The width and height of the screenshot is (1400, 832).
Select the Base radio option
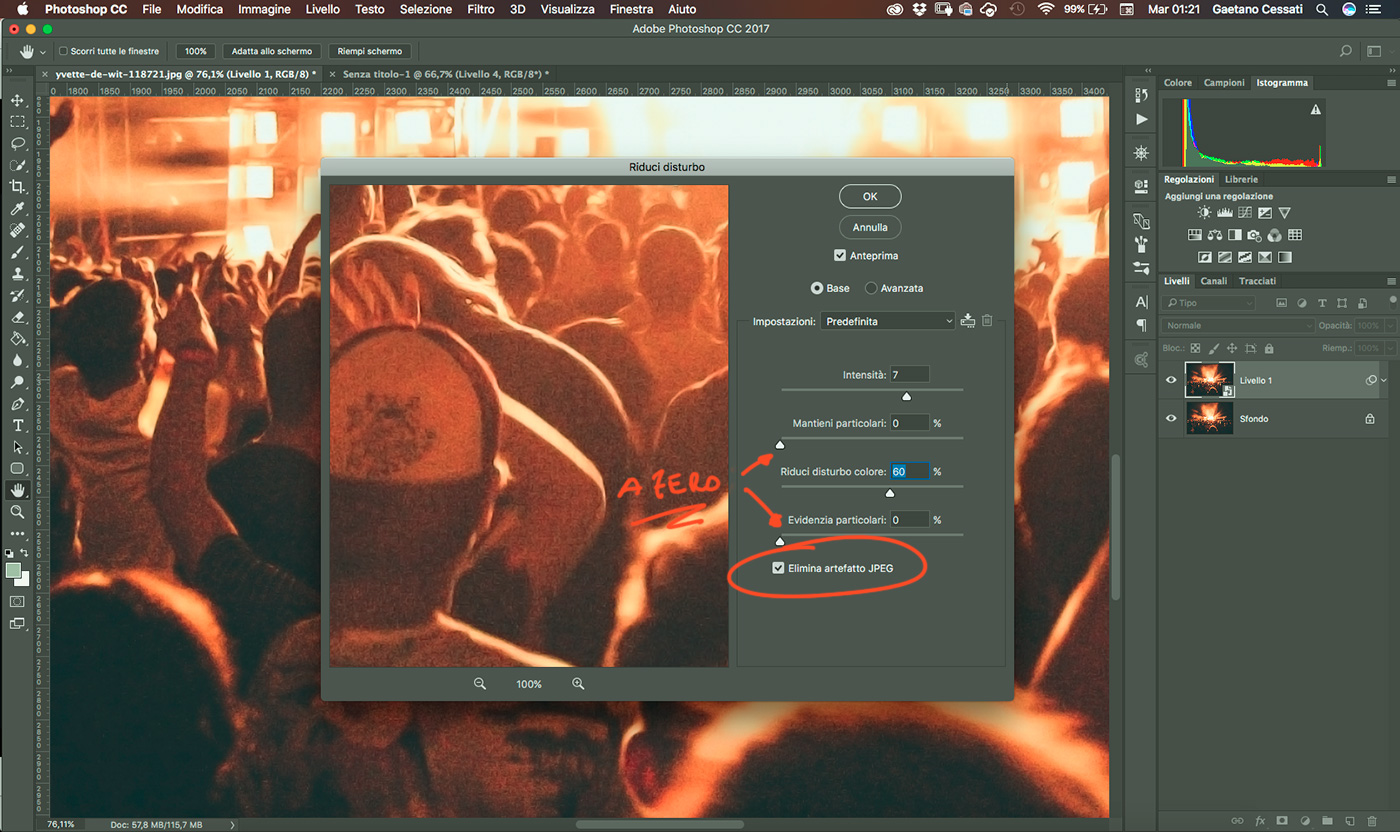816,288
